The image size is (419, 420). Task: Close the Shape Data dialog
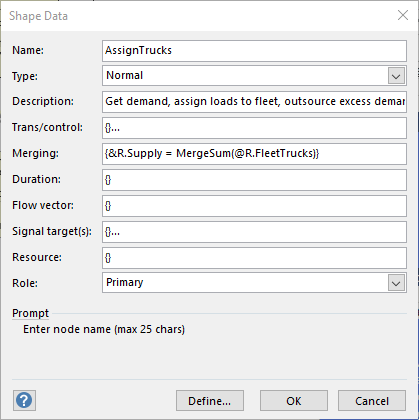click(403, 15)
